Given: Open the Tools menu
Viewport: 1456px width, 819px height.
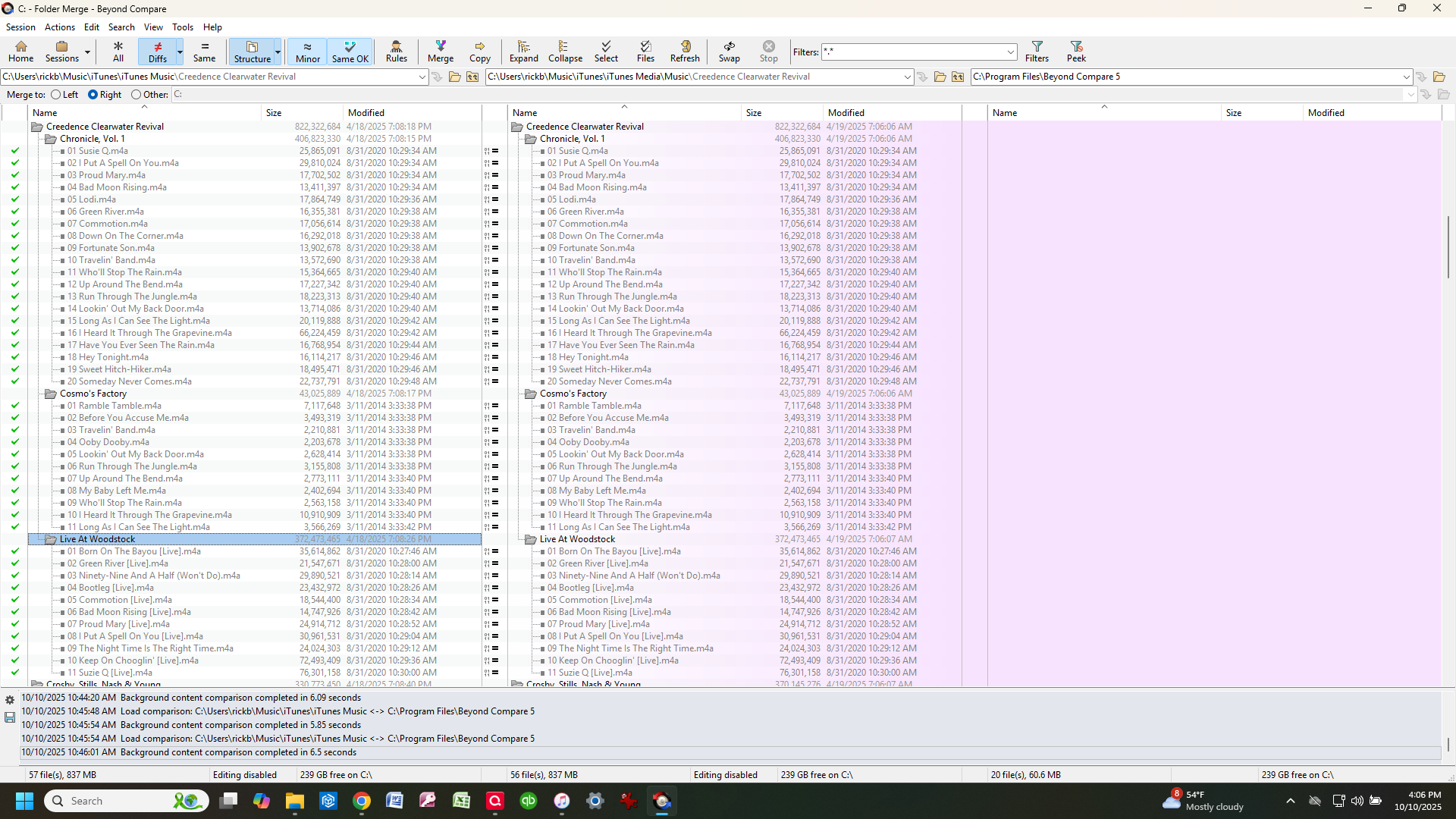Looking at the screenshot, I should 182,27.
